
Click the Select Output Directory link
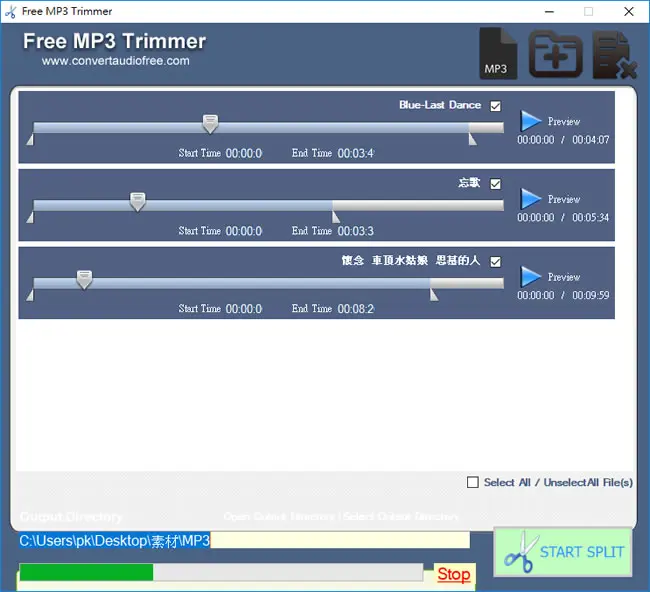point(401,517)
